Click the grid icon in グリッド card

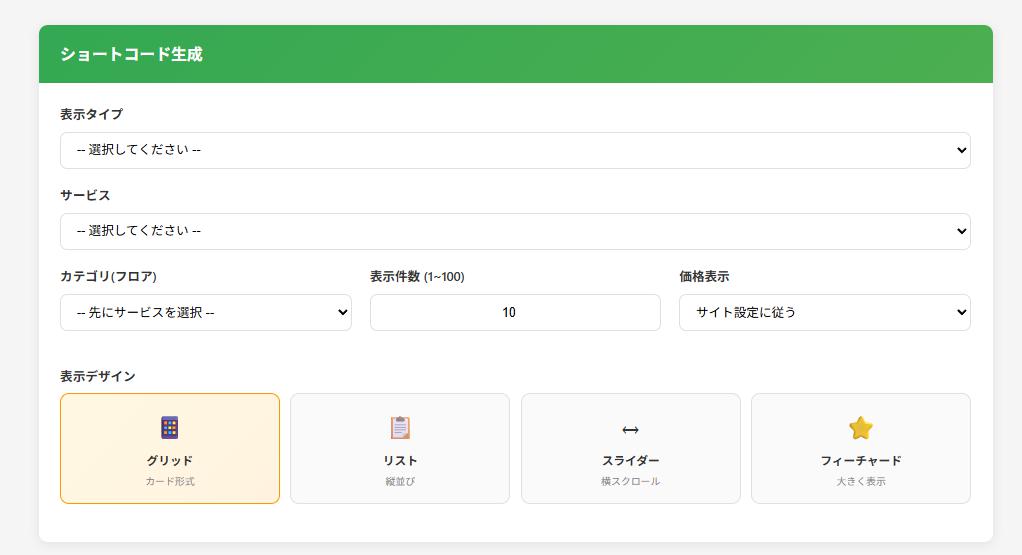point(169,428)
